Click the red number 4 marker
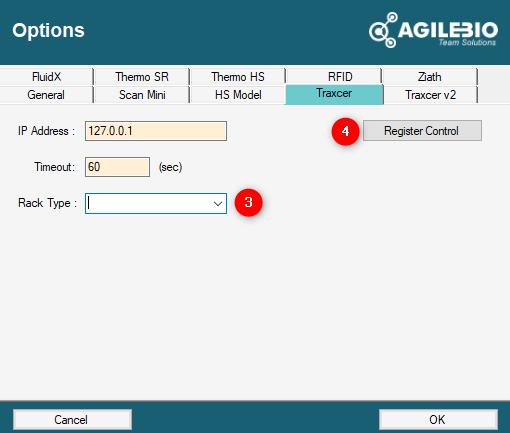510x433 pixels. coord(345,131)
